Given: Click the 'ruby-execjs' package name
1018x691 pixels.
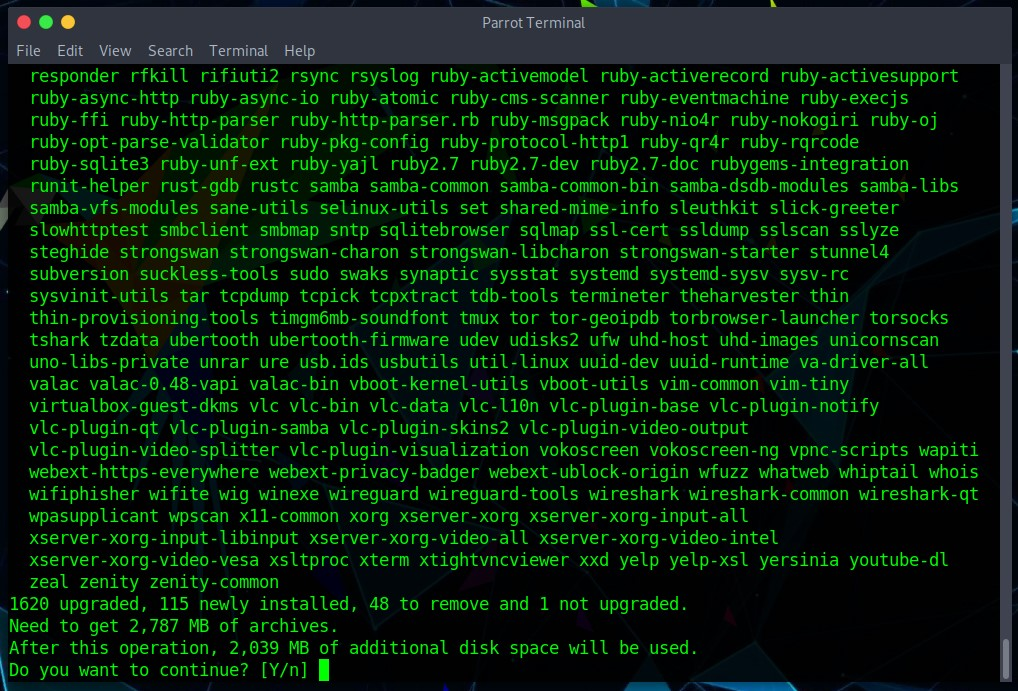Looking at the screenshot, I should pyautogui.click(x=854, y=98).
